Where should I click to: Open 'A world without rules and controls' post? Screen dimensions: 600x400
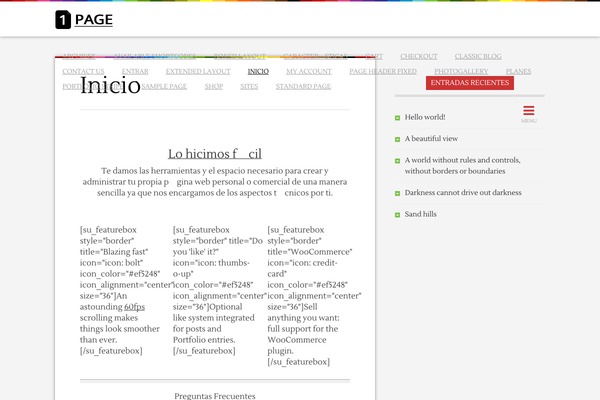point(463,165)
